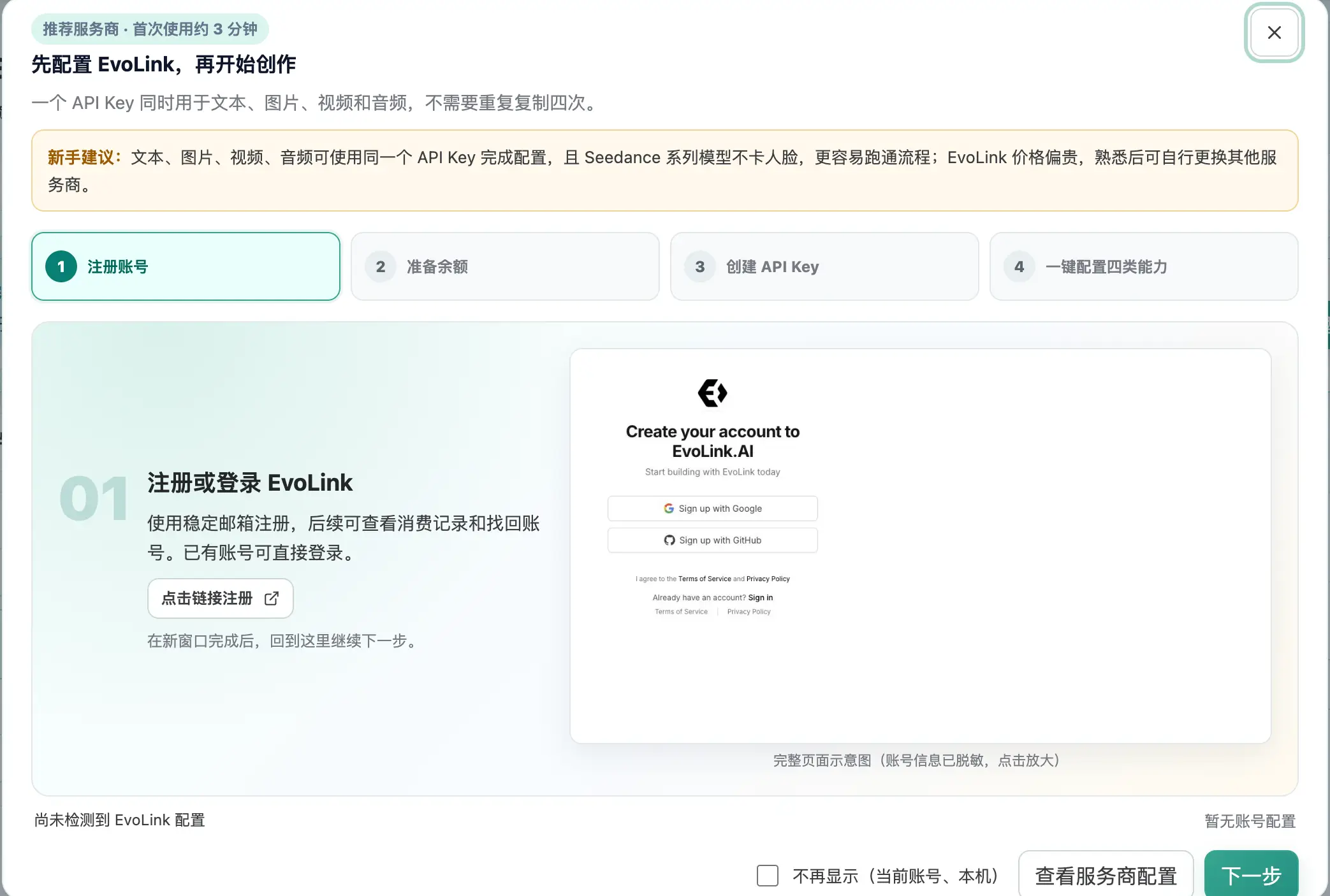The width and height of the screenshot is (1330, 896).
Task: Go to step 4 一键配置四类能力 tab
Action: (x=1144, y=266)
